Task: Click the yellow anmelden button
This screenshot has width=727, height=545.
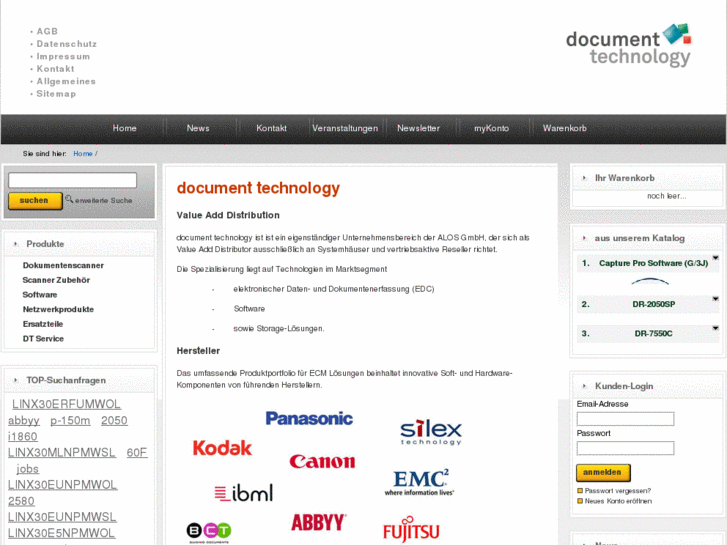Action: pyautogui.click(x=603, y=472)
